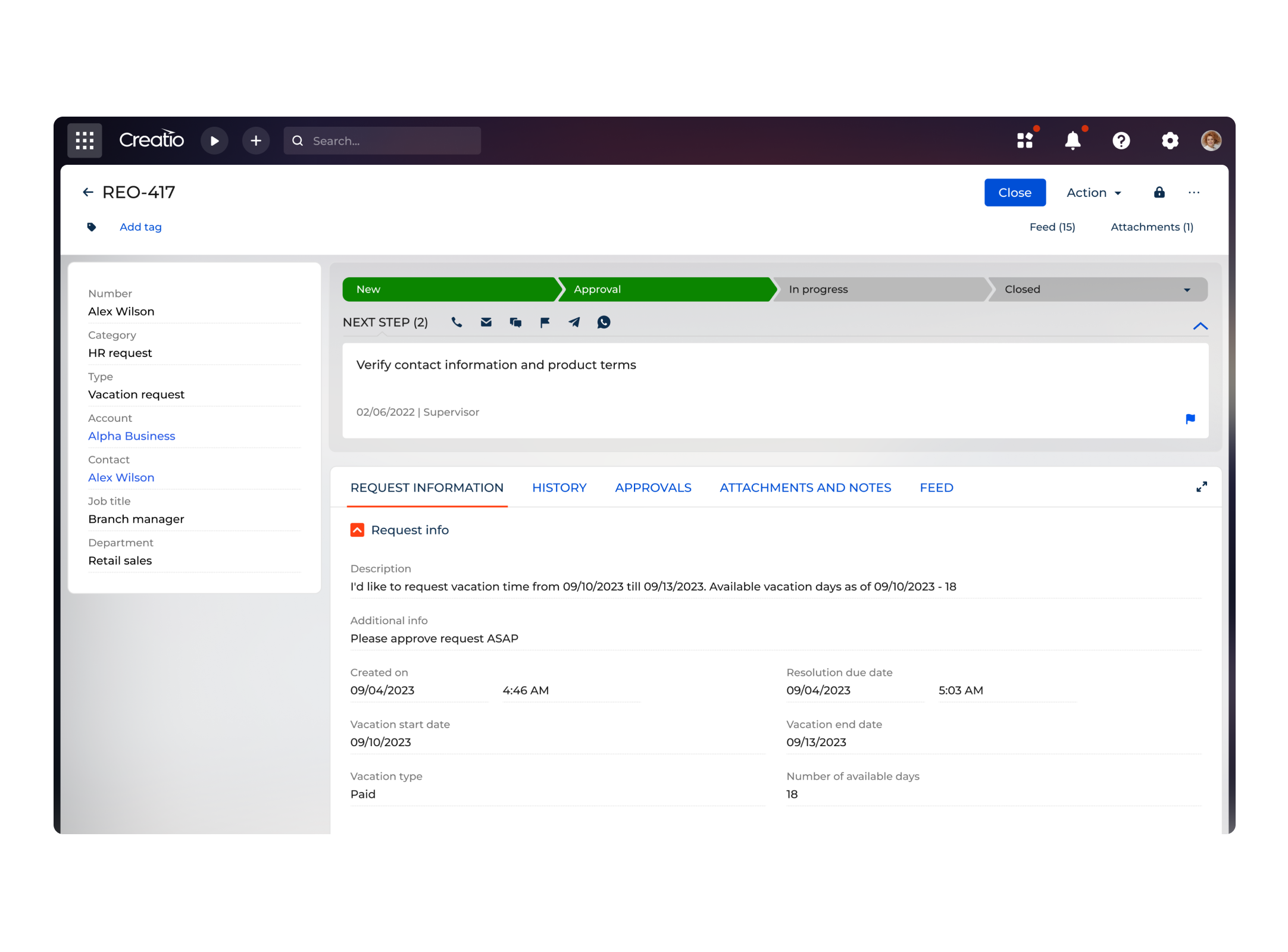Click the notifications bell icon

tap(1073, 140)
